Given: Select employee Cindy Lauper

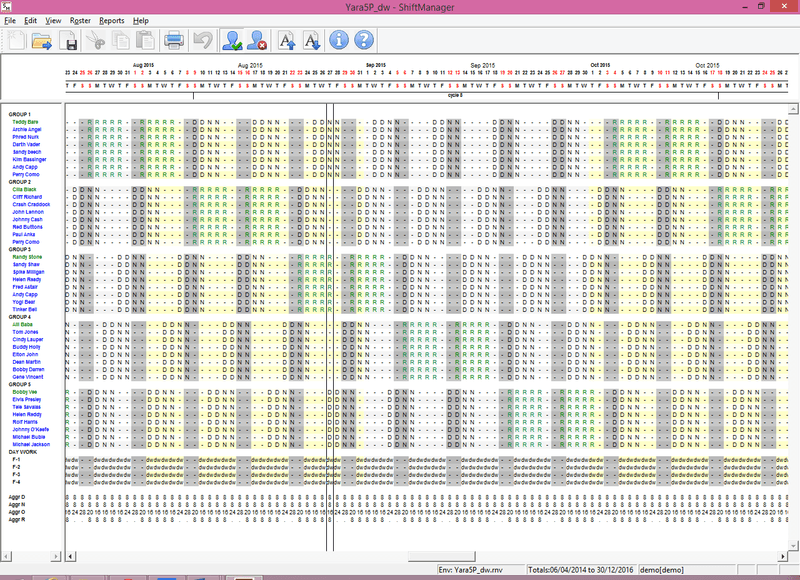Looking at the screenshot, I should 28,339.
